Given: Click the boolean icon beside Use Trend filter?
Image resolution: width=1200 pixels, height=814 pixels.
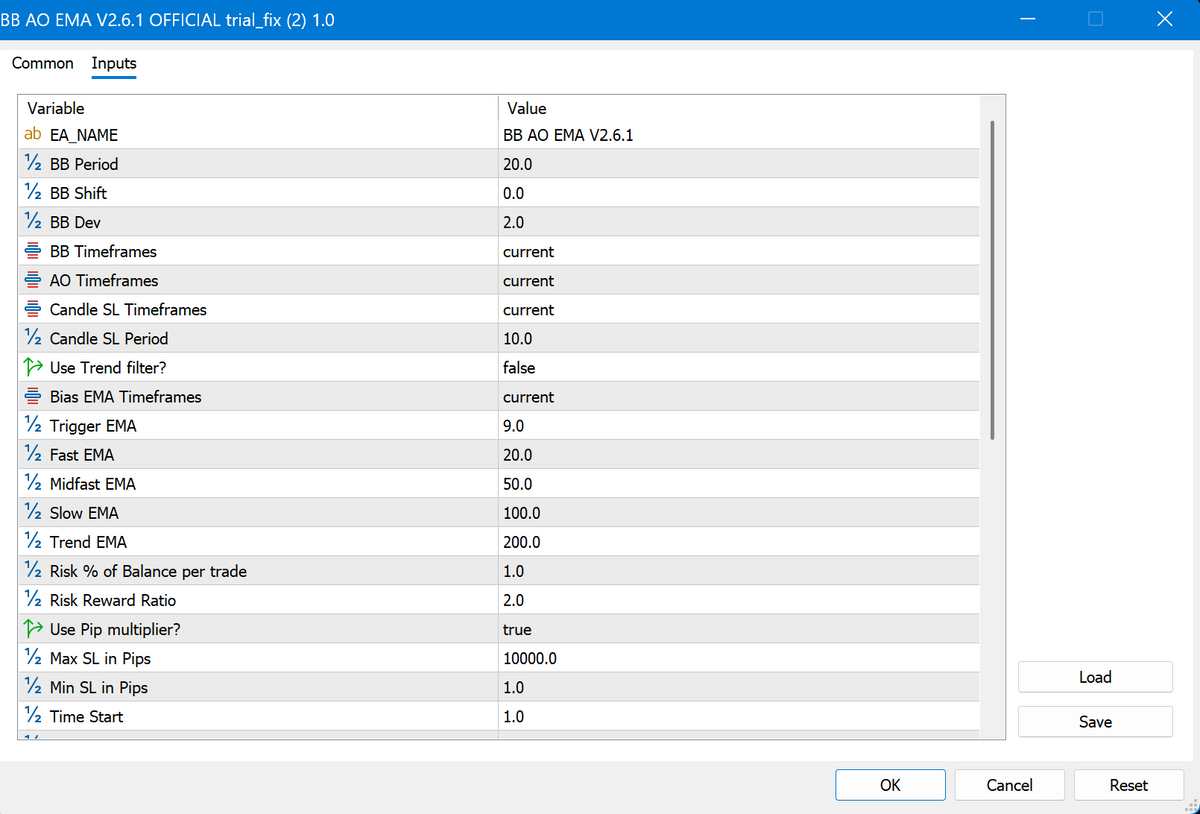Looking at the screenshot, I should click(32, 368).
